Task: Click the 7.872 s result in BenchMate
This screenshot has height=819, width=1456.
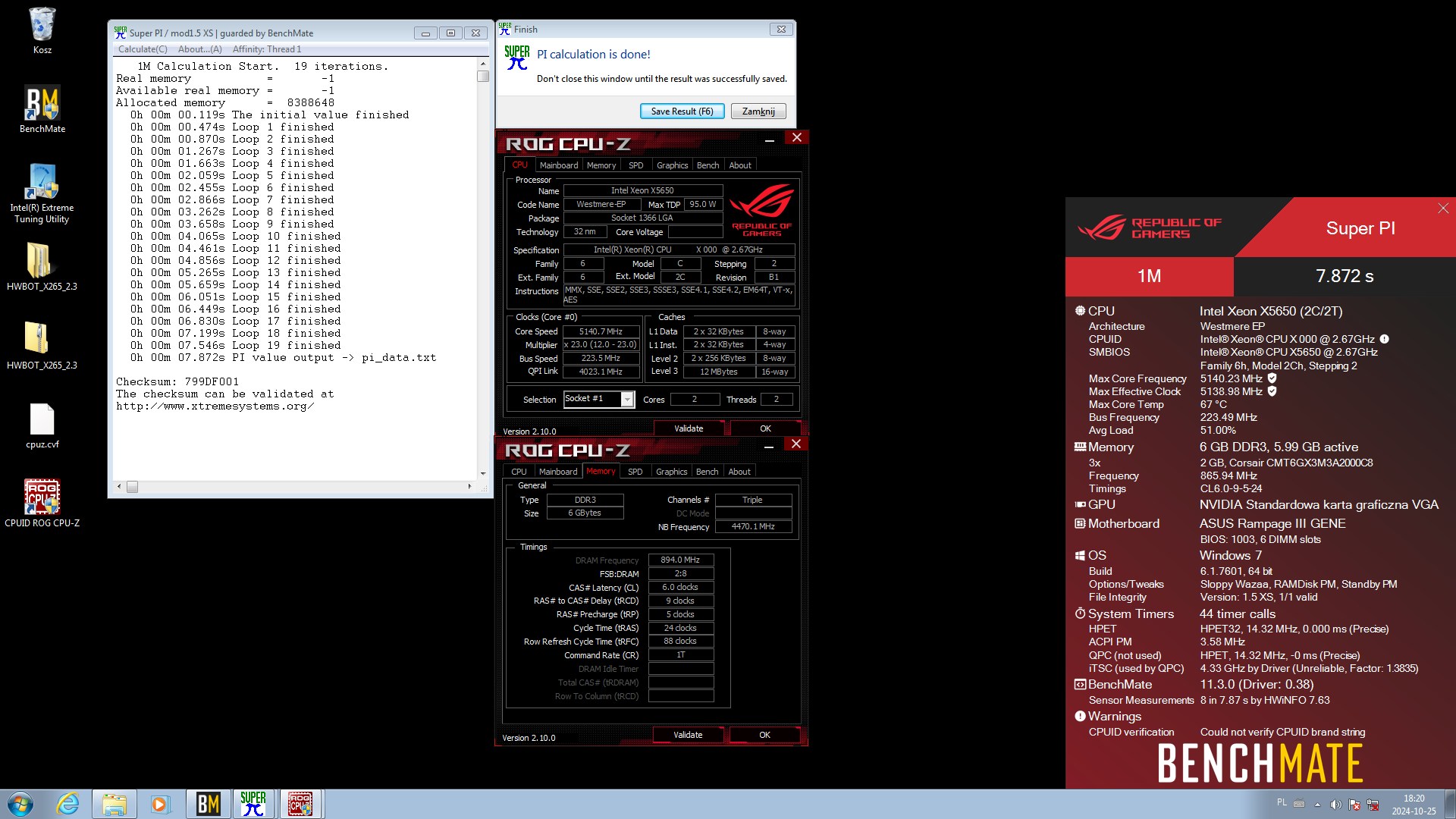Action: 1345,276
